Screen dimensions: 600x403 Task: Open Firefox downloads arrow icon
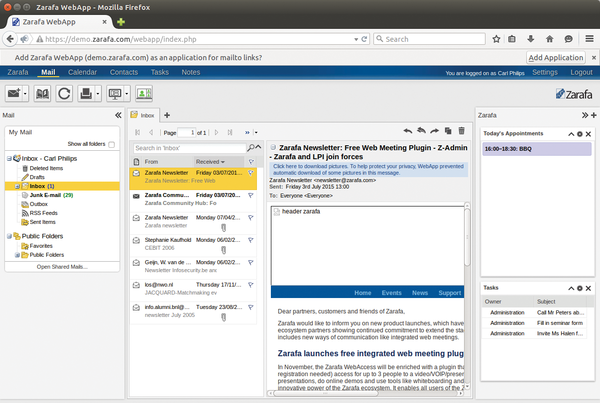(530, 39)
